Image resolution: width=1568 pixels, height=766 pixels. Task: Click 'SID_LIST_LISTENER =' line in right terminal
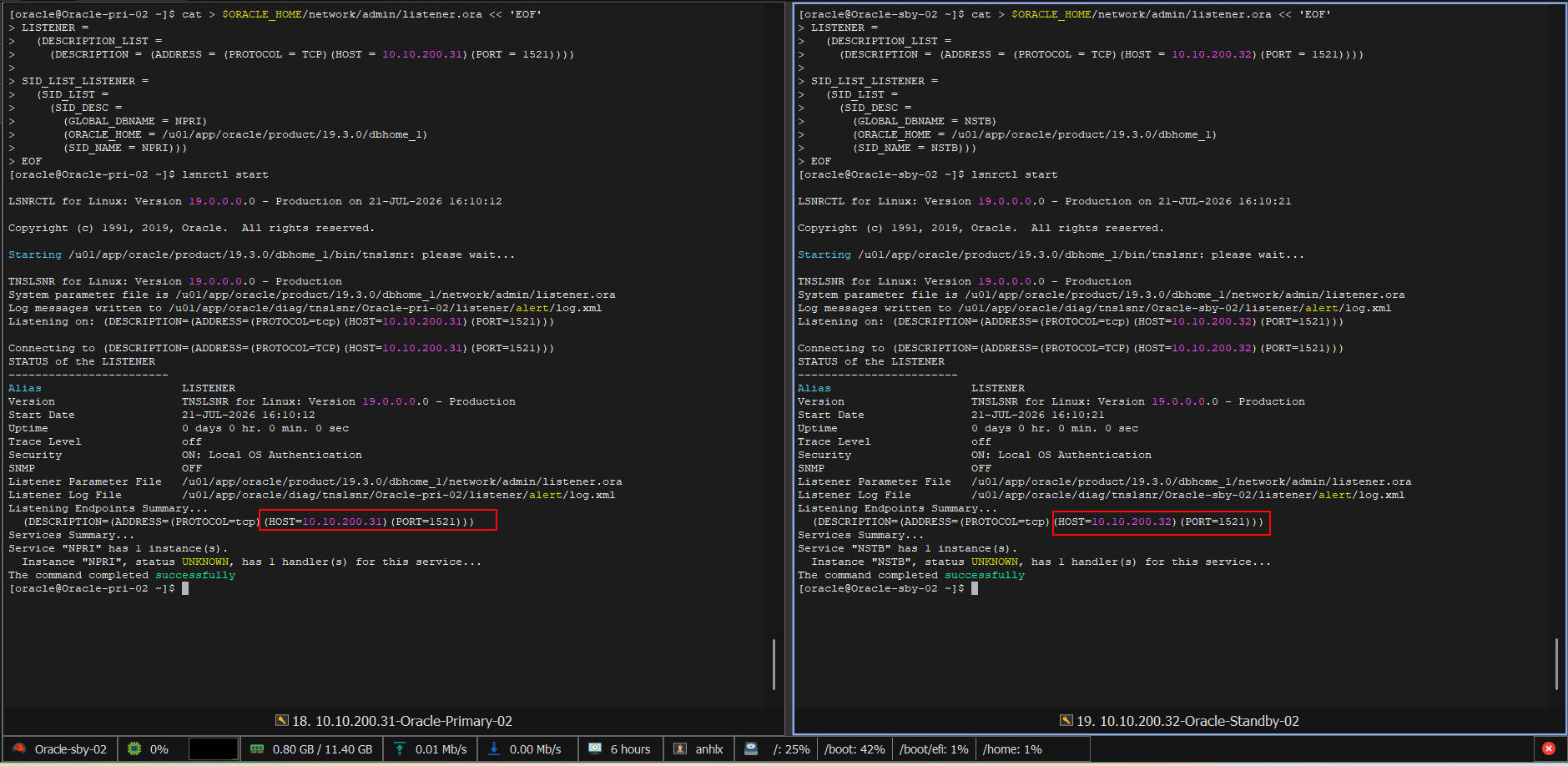coord(875,81)
